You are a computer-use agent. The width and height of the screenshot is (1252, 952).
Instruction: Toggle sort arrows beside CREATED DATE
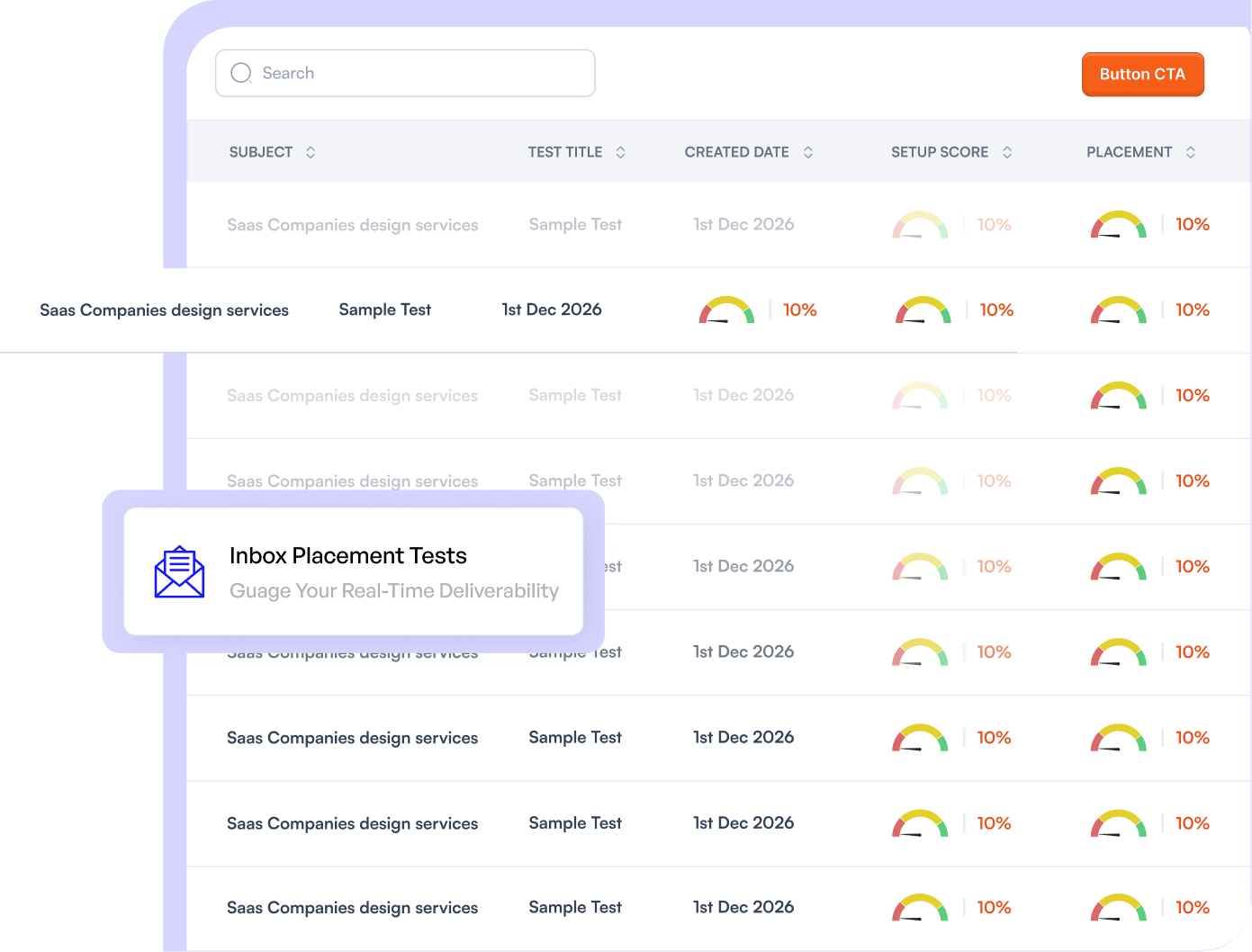click(808, 152)
